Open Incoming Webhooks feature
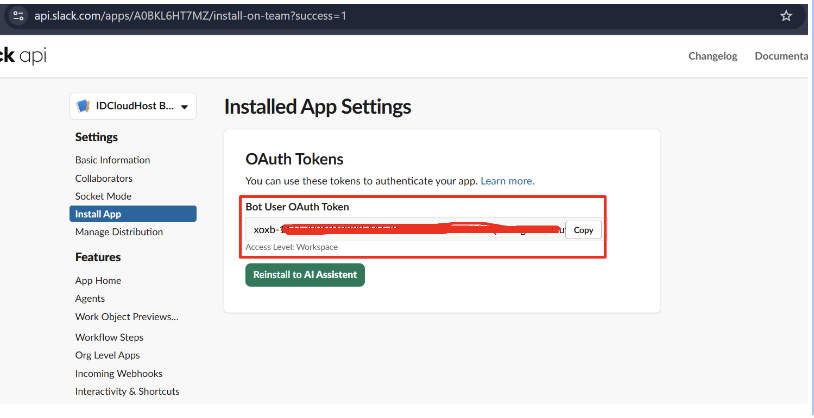Viewport: 814px width, 418px height. pos(119,373)
